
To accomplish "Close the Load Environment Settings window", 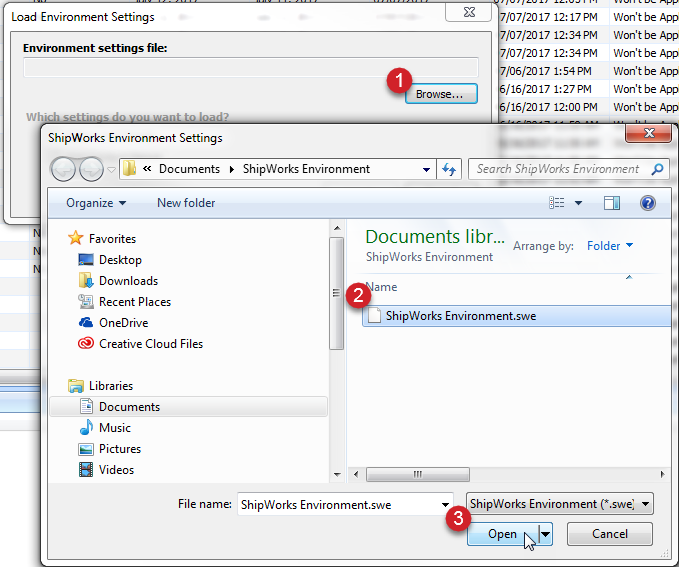I will pos(469,12).
